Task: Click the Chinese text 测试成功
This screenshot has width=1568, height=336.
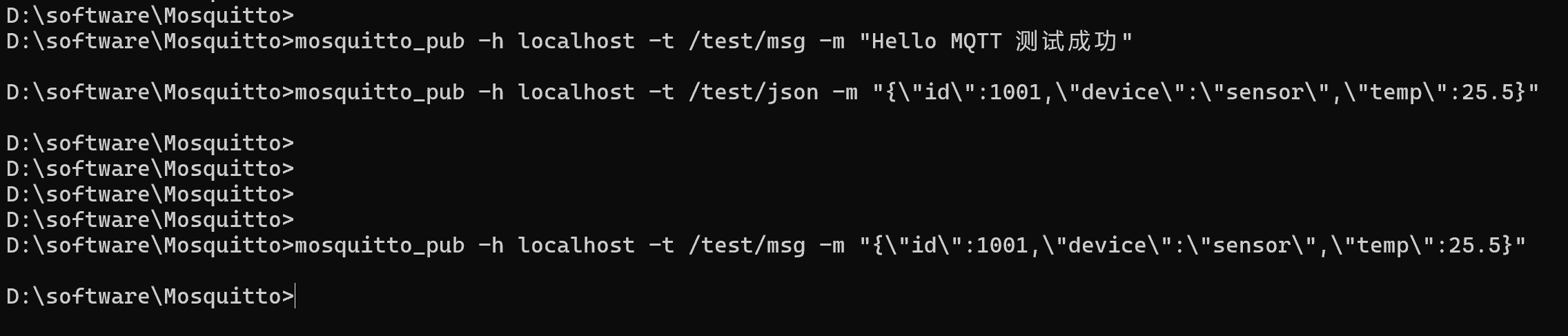Action: pyautogui.click(x=1066, y=41)
